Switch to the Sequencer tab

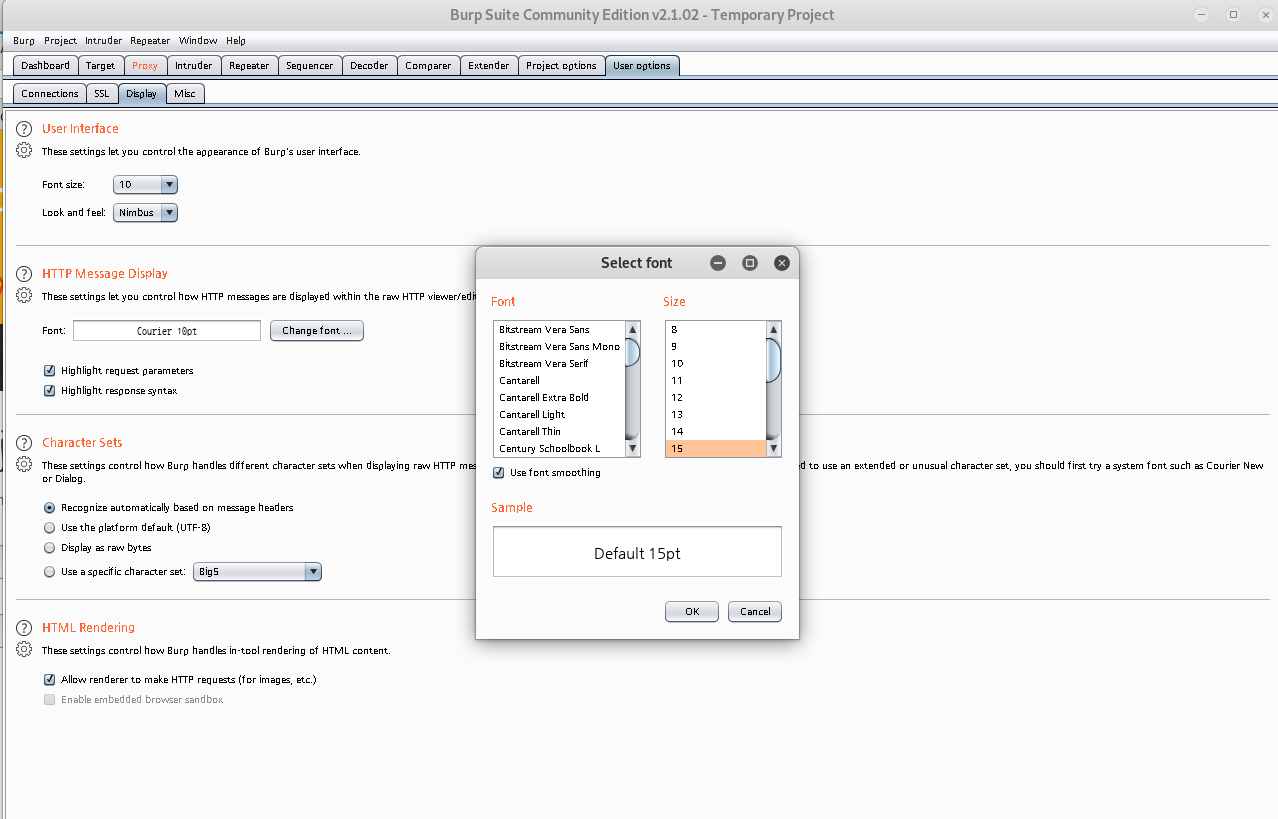click(310, 66)
